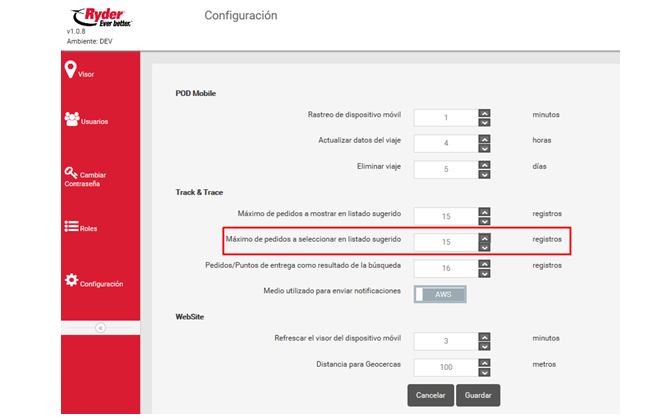Click the Configuración gear icon
The height and width of the screenshot is (419, 667).
click(71, 280)
